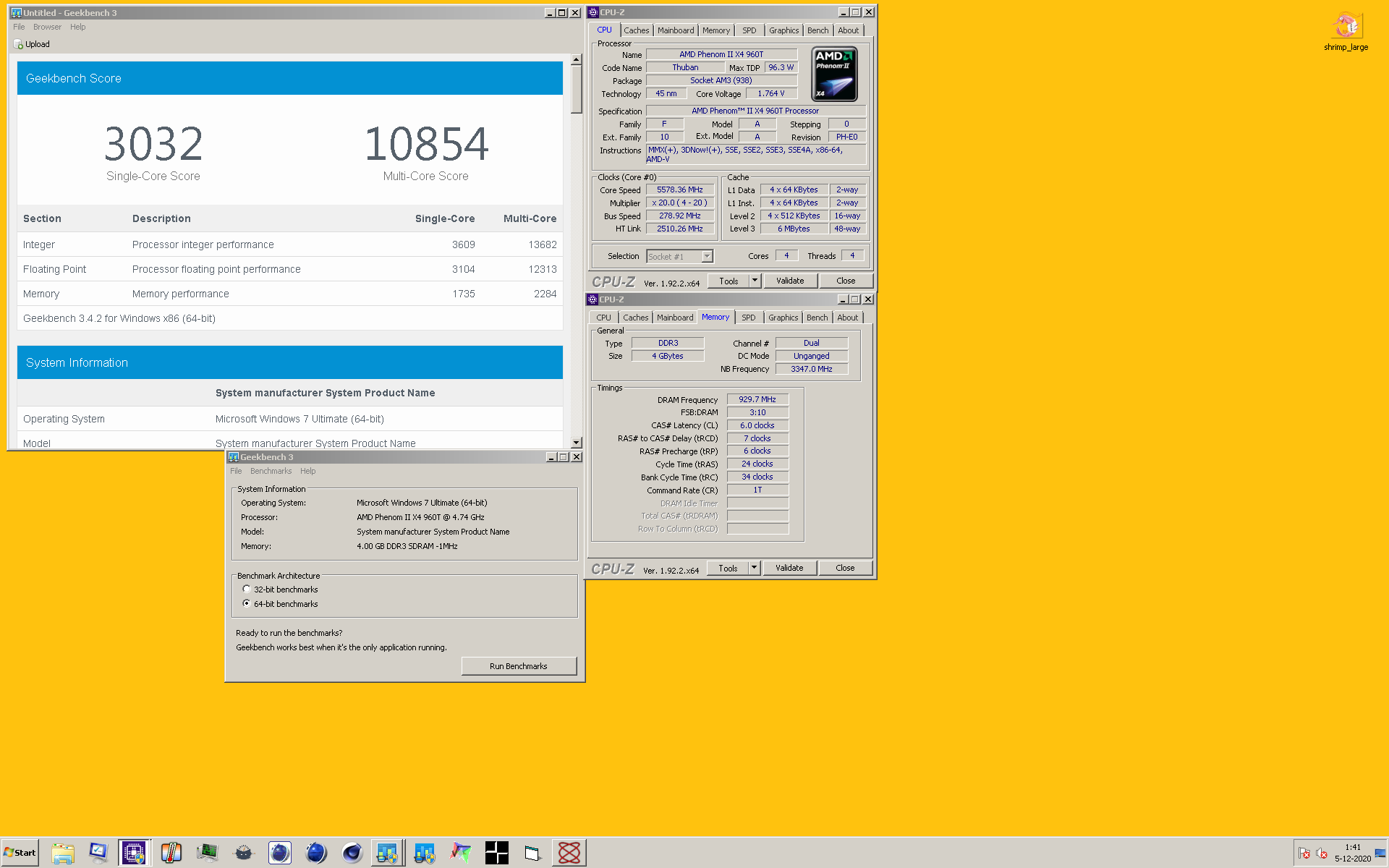The height and width of the screenshot is (868, 1389).
Task: Click the highlighted blue globe taskbar icon
Action: [x=280, y=853]
